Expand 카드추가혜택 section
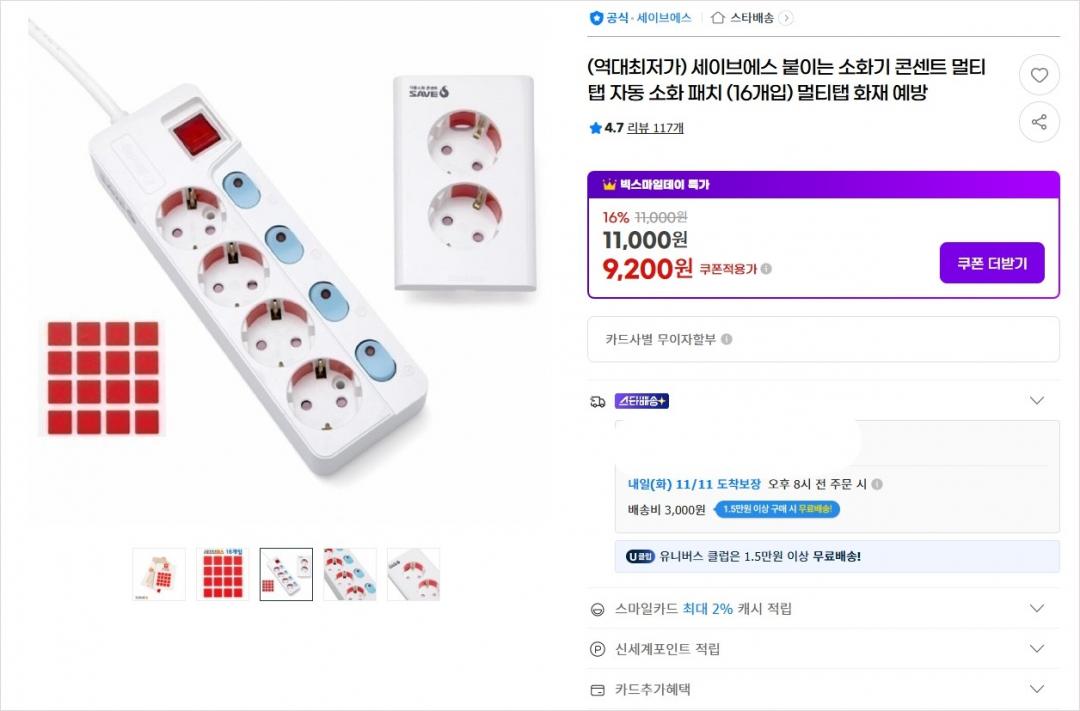The width and height of the screenshot is (1080, 711). 1037,689
